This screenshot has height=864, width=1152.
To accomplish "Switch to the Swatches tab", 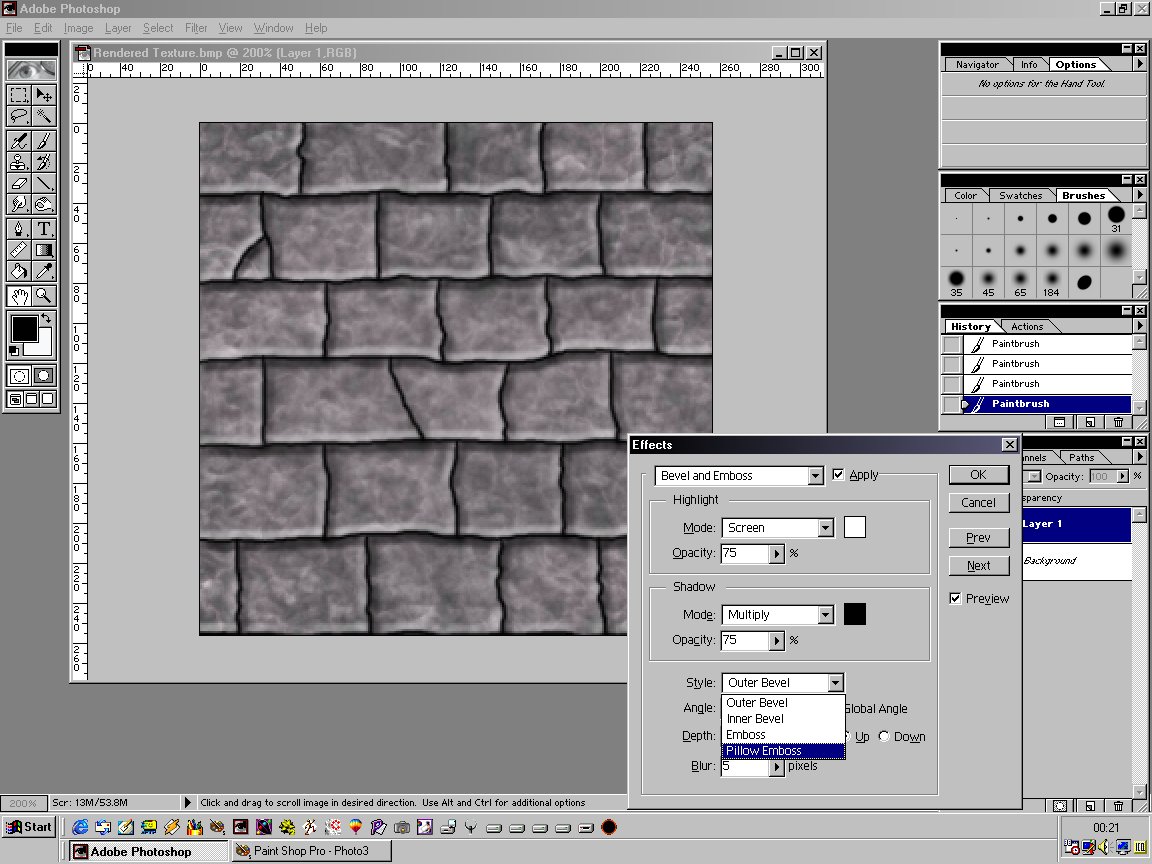I will 1020,195.
